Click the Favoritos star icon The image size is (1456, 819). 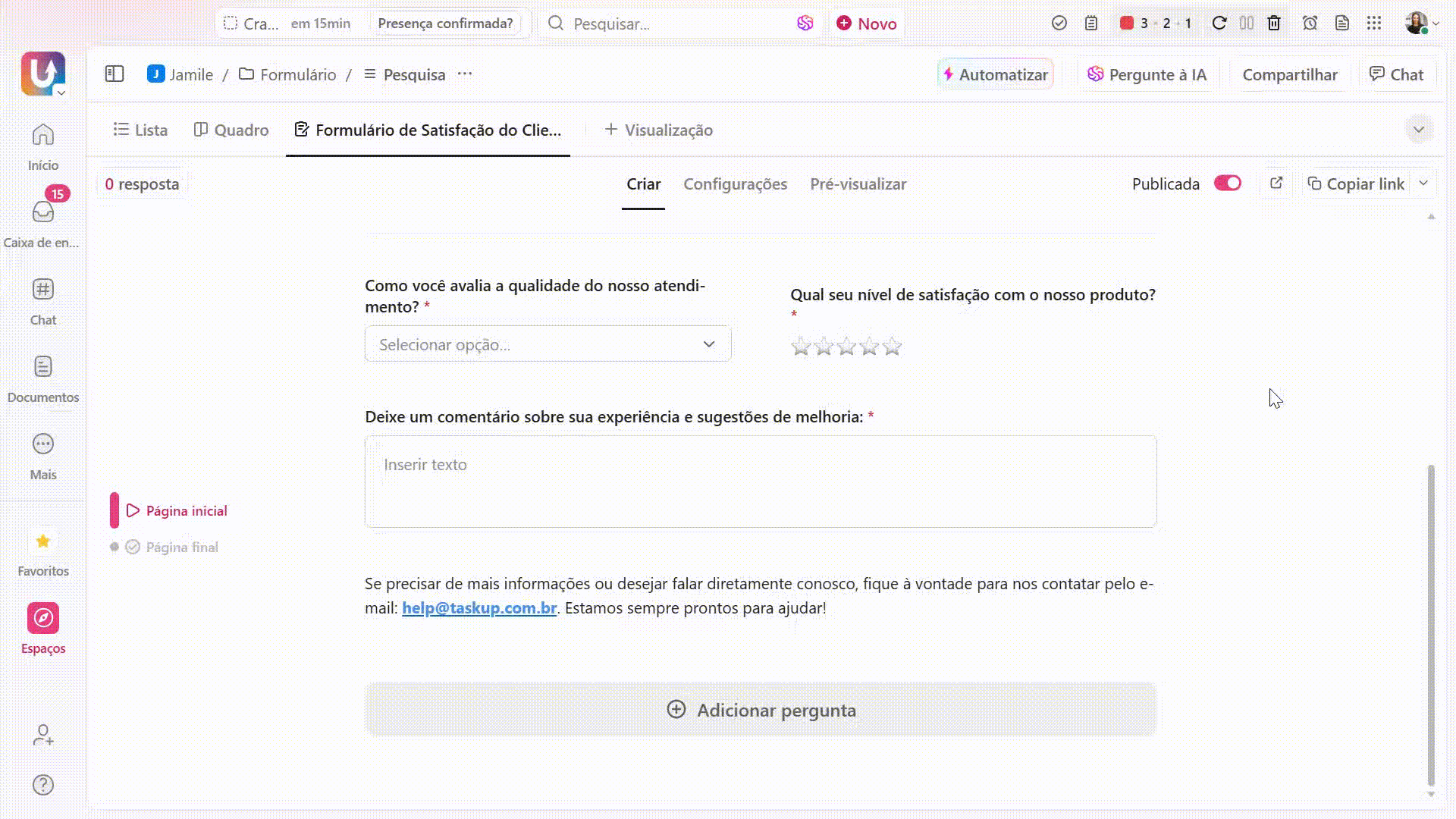pos(43,541)
